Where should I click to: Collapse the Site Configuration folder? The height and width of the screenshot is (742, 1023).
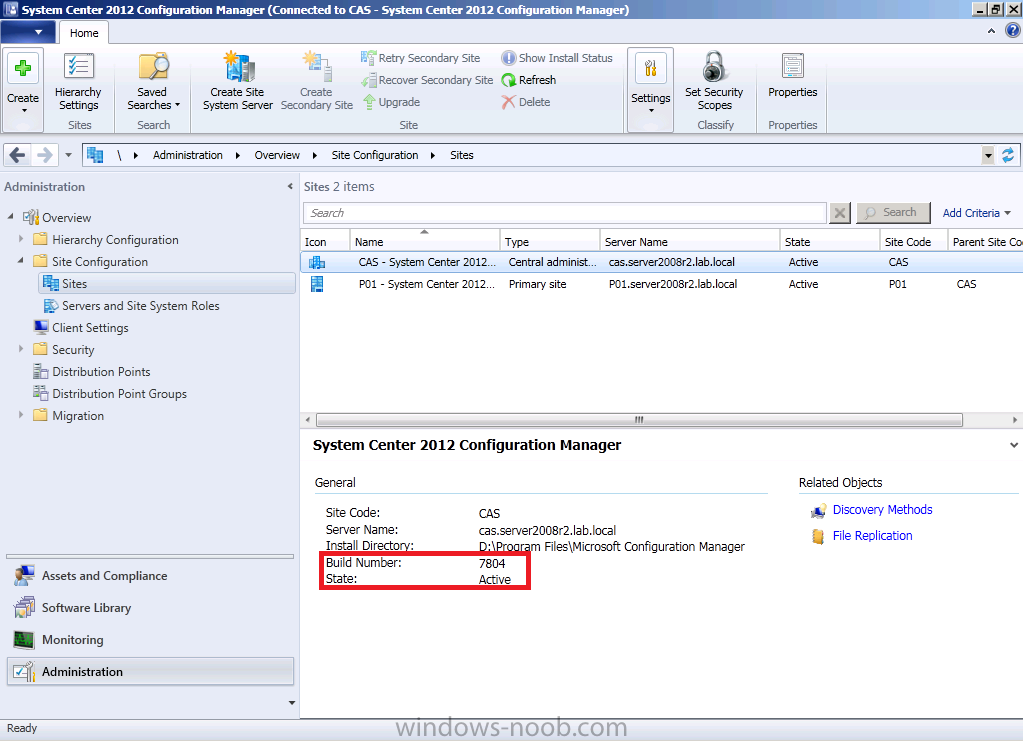[x=21, y=260]
